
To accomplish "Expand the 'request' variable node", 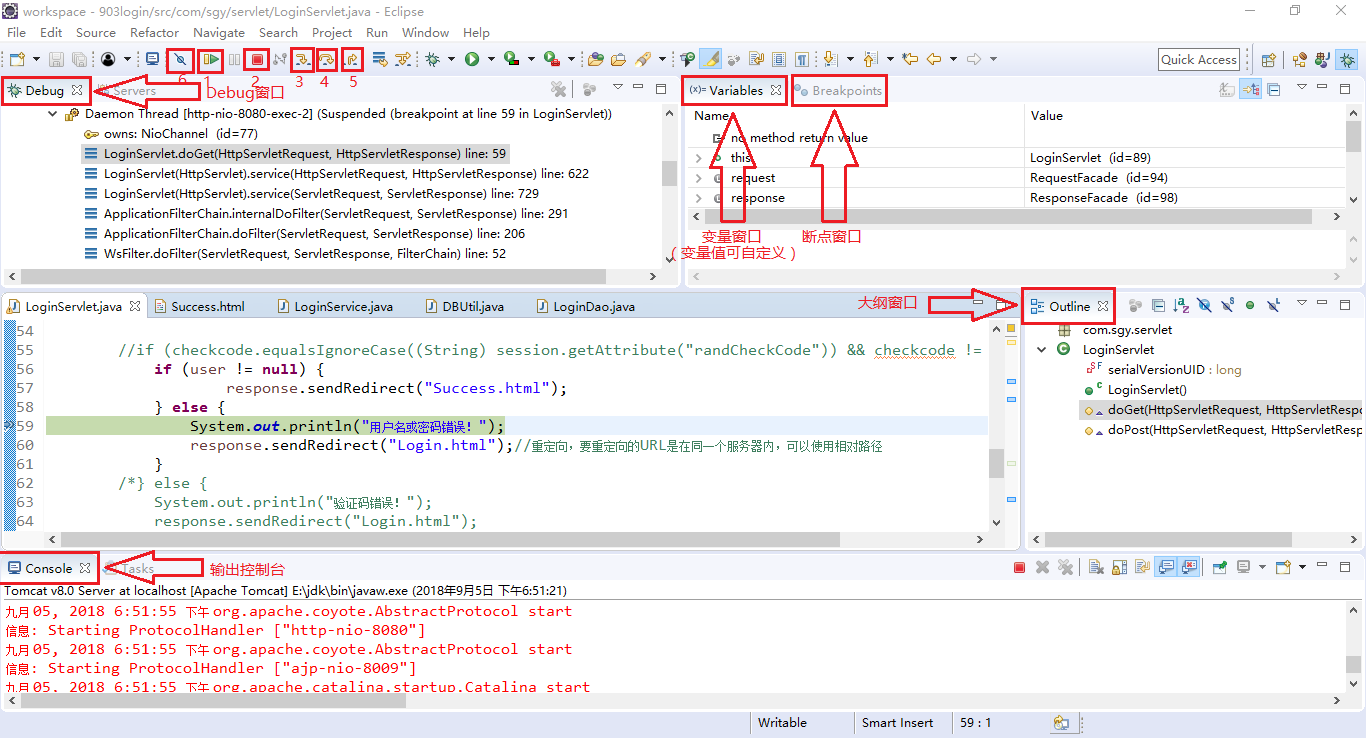I will (698, 178).
